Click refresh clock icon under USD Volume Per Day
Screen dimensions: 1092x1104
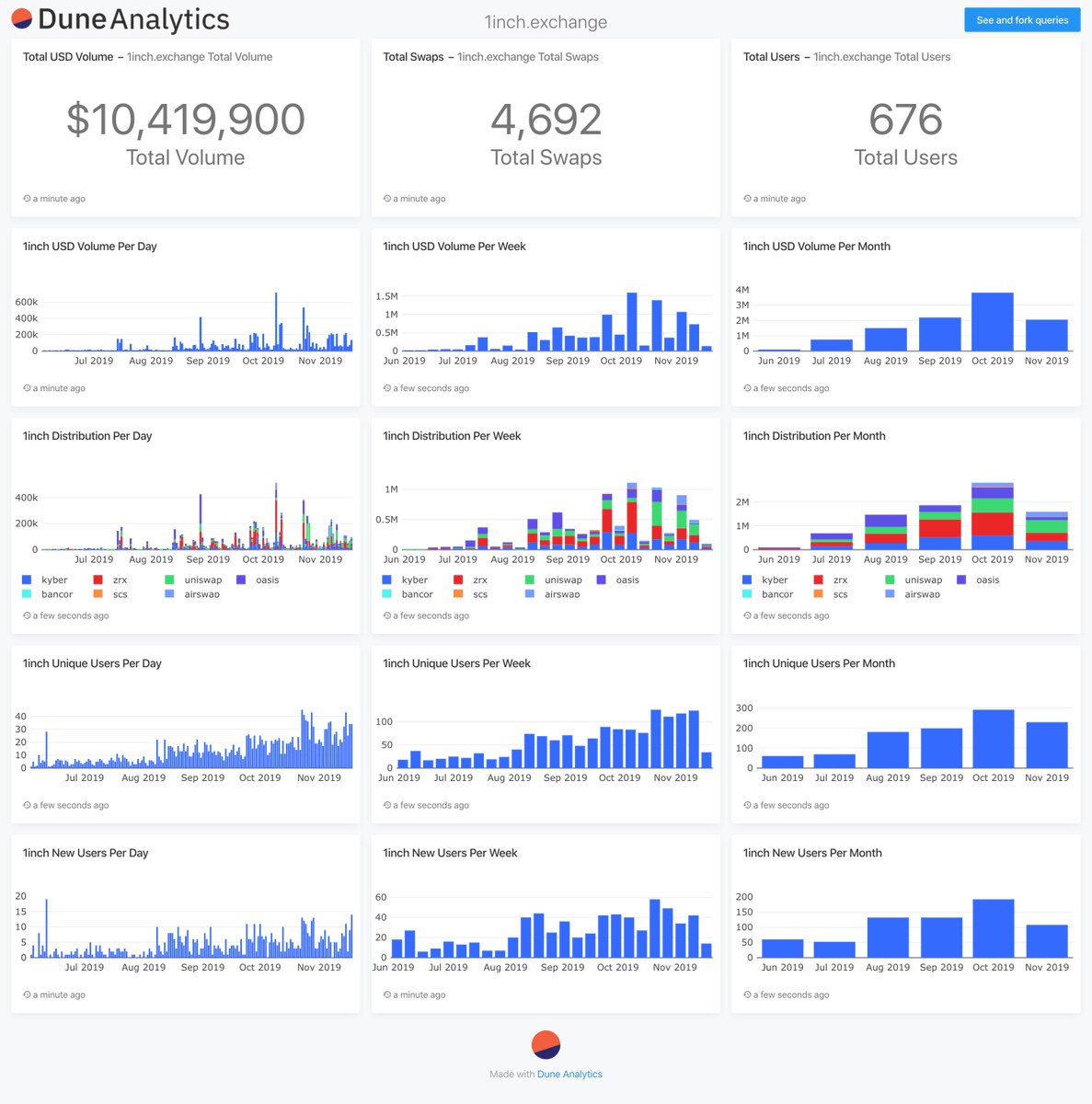click(27, 388)
